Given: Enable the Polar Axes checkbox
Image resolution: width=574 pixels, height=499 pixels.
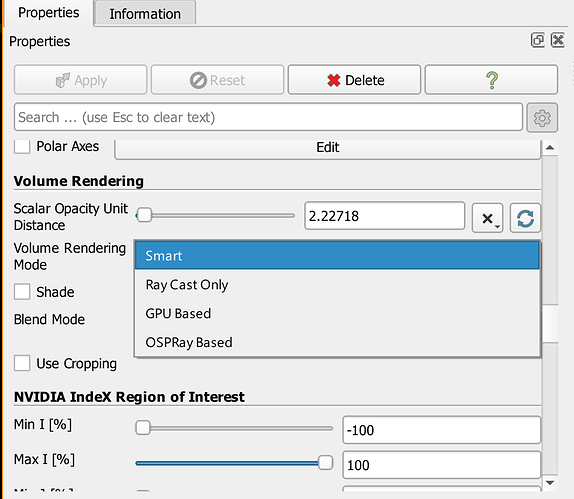Looking at the screenshot, I should coord(22,146).
